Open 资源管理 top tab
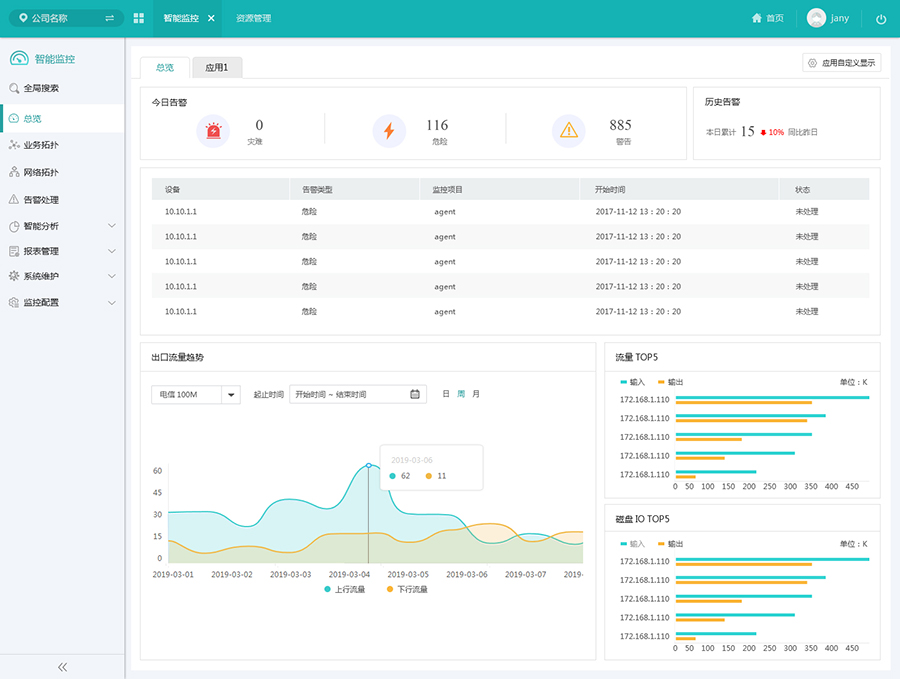900x679 pixels. tap(253, 19)
